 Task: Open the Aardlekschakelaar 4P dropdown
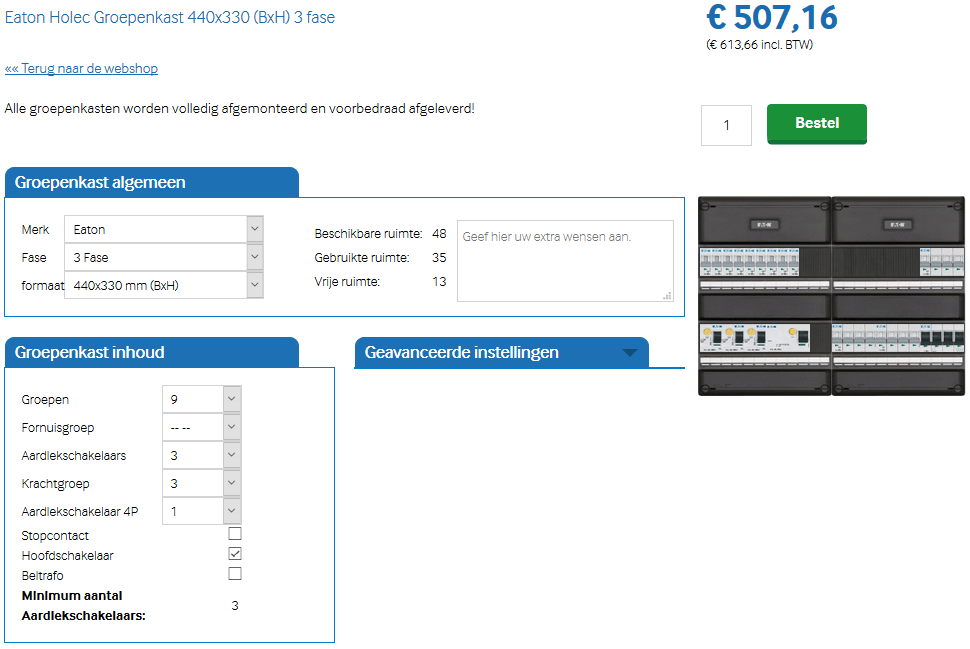point(202,511)
